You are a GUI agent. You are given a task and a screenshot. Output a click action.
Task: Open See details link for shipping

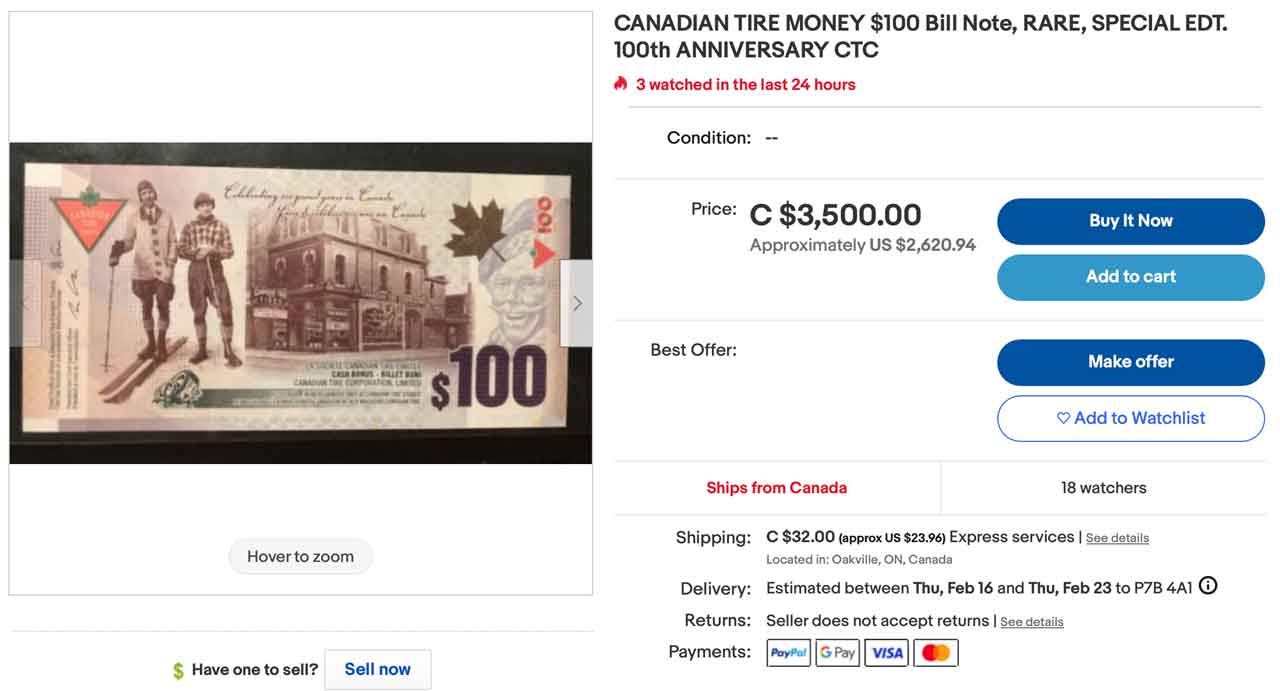(x=1117, y=538)
